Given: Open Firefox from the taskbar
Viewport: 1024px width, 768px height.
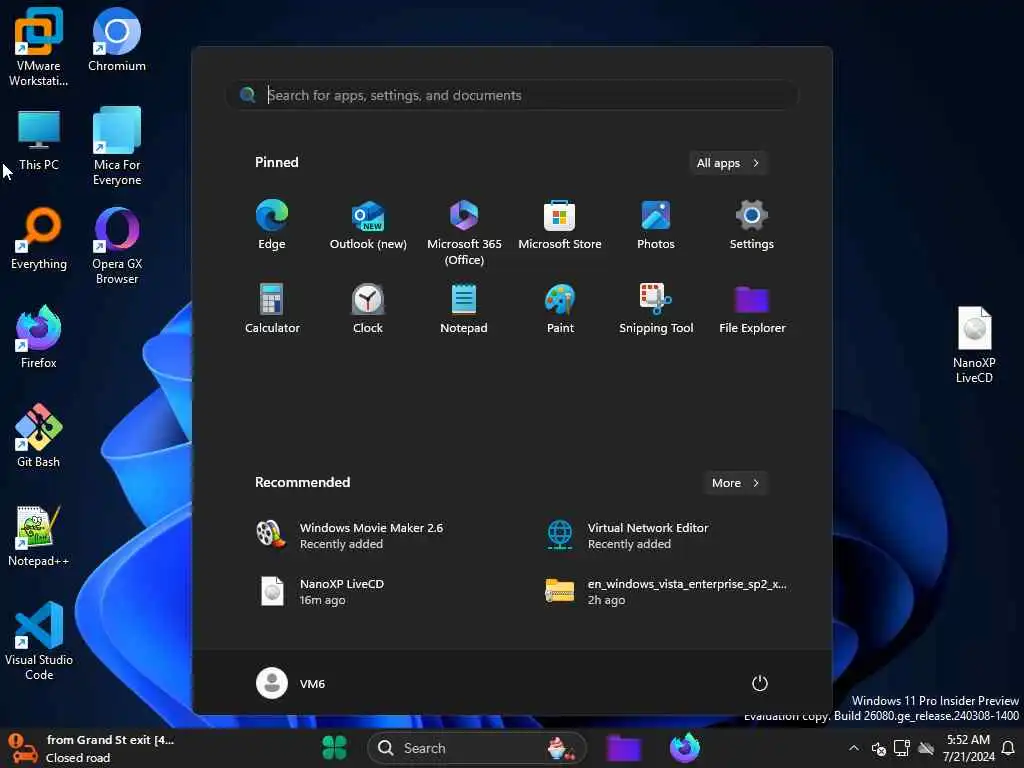Looking at the screenshot, I should click(684, 748).
